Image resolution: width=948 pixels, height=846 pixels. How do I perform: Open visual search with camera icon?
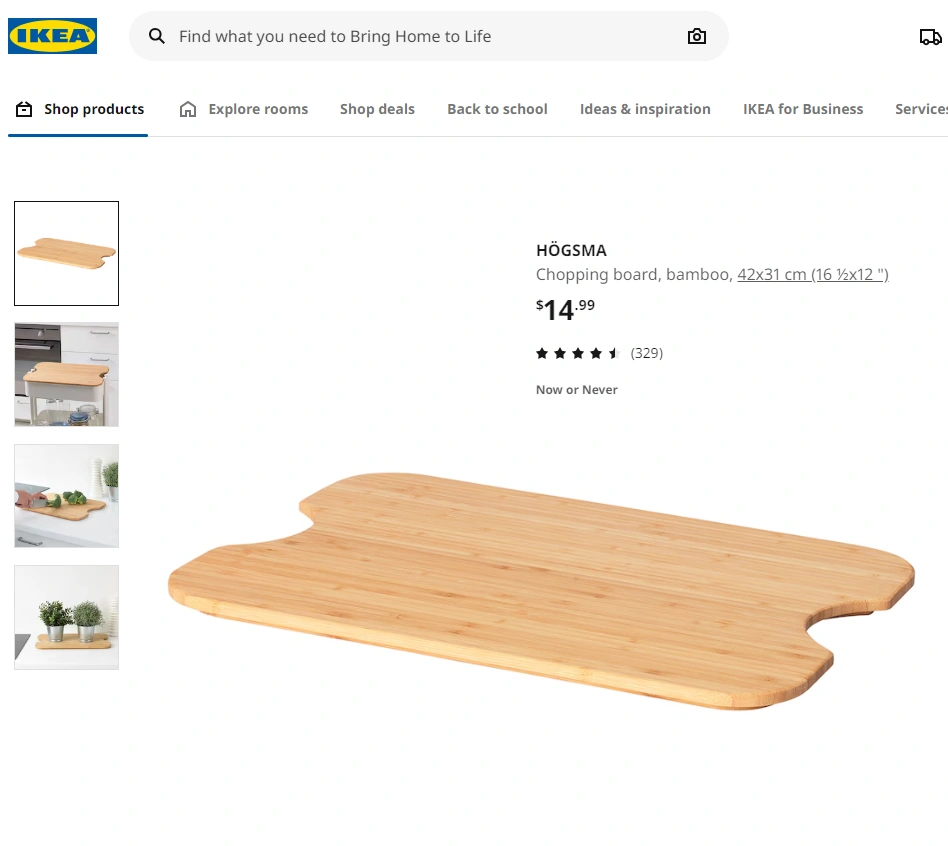pos(696,36)
